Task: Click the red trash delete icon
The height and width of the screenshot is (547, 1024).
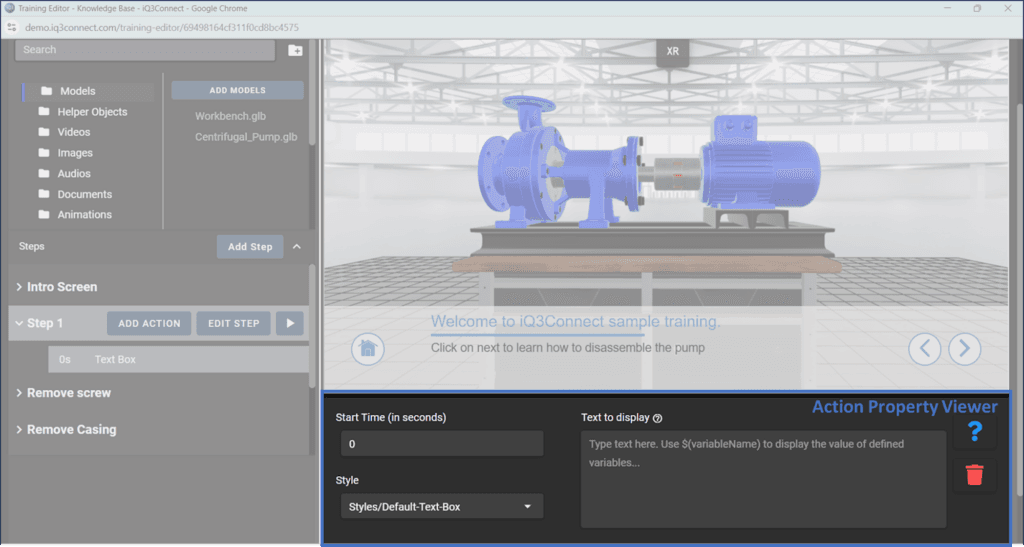Action: click(975, 475)
